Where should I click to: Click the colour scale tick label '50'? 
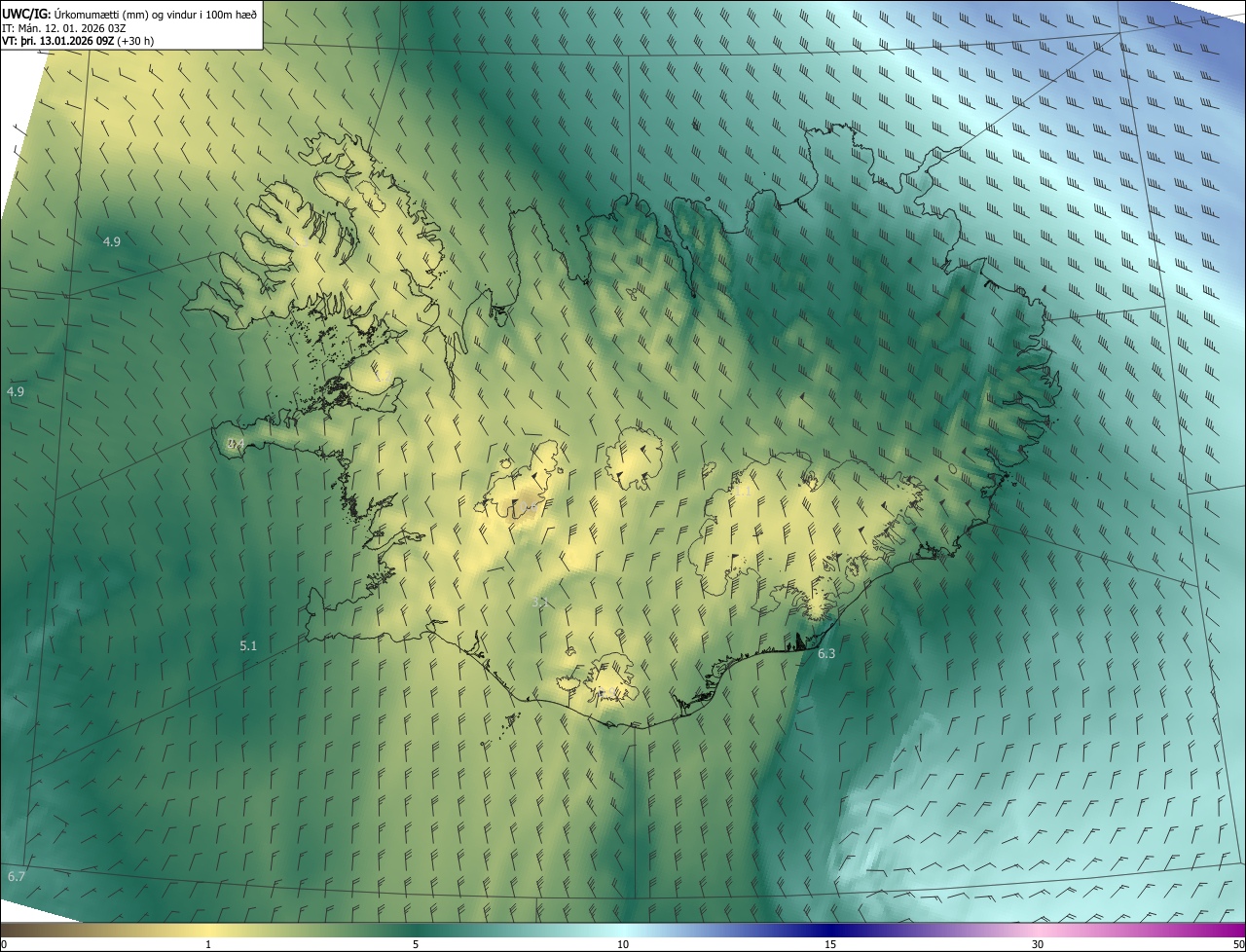(x=1238, y=944)
